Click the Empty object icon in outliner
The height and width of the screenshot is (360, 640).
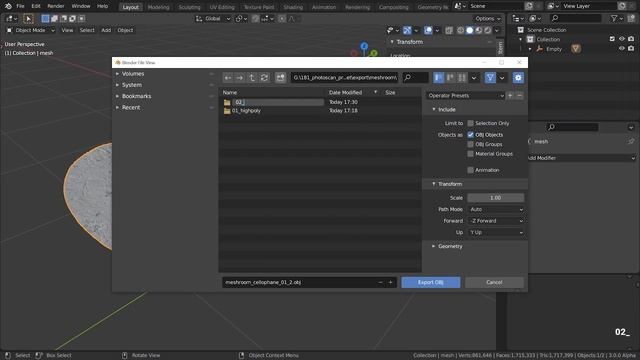coord(540,49)
